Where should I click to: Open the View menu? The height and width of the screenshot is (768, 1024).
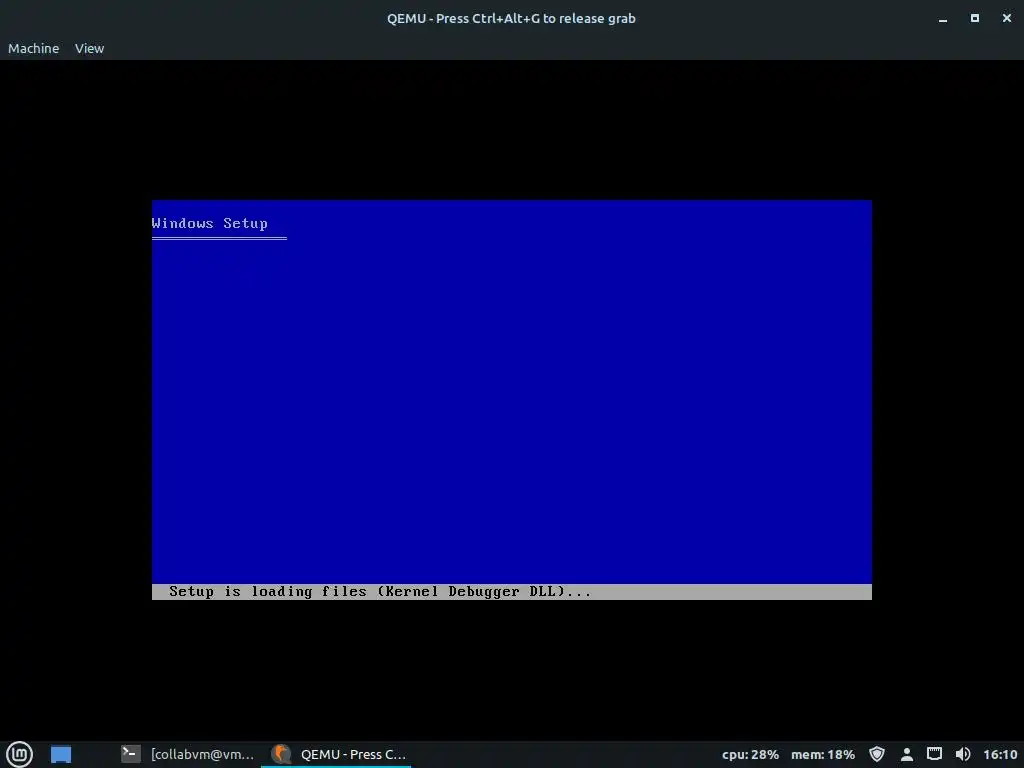(89, 48)
